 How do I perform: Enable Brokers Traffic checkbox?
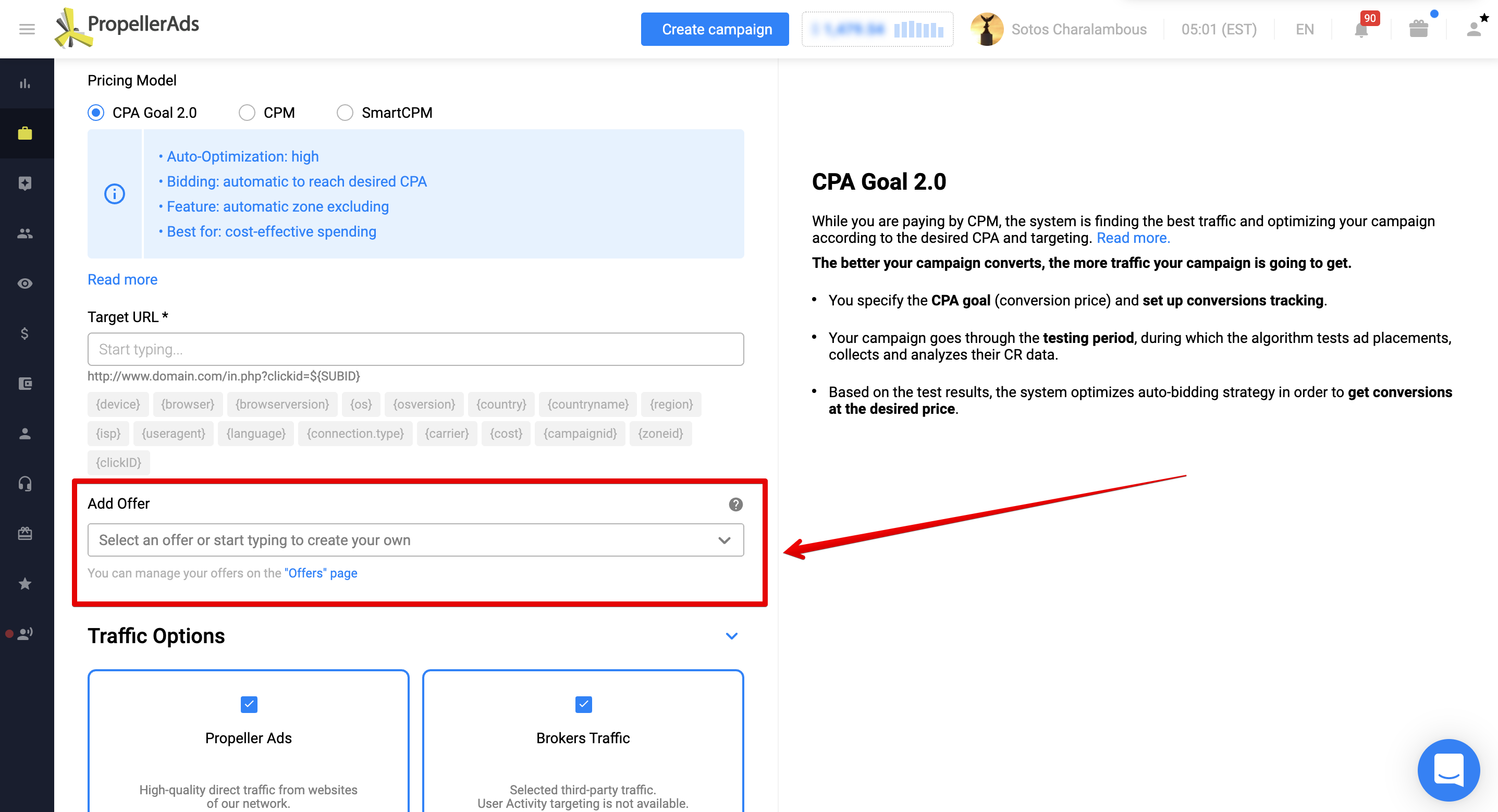point(583,703)
